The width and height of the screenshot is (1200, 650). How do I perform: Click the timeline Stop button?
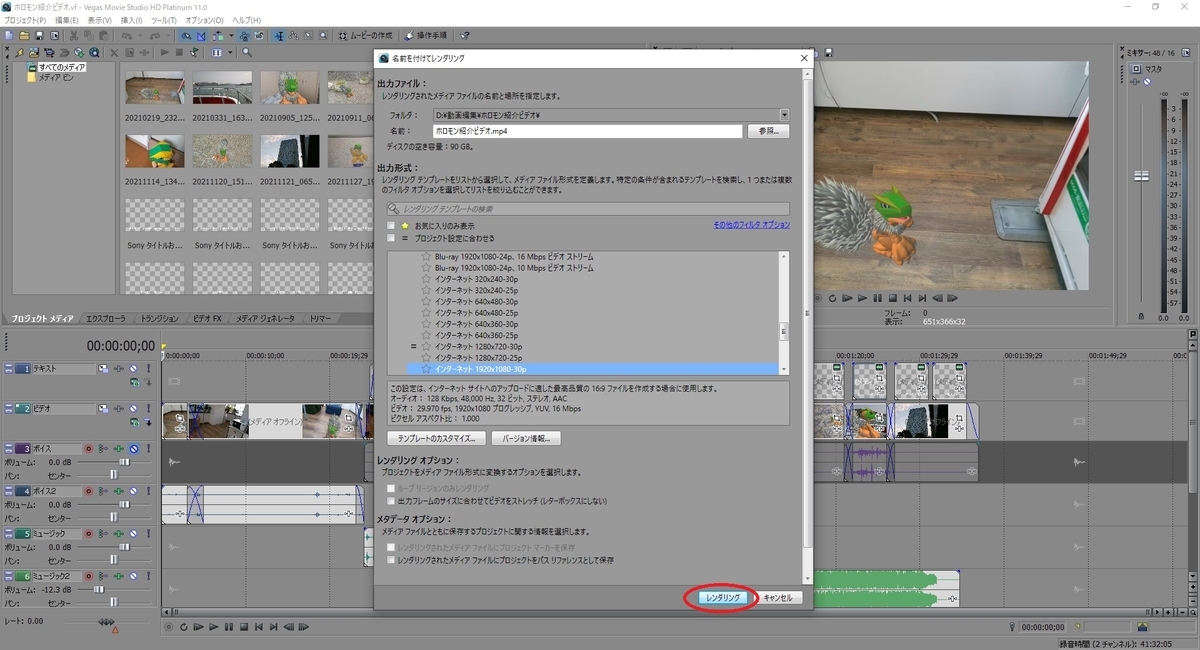pyautogui.click(x=244, y=627)
